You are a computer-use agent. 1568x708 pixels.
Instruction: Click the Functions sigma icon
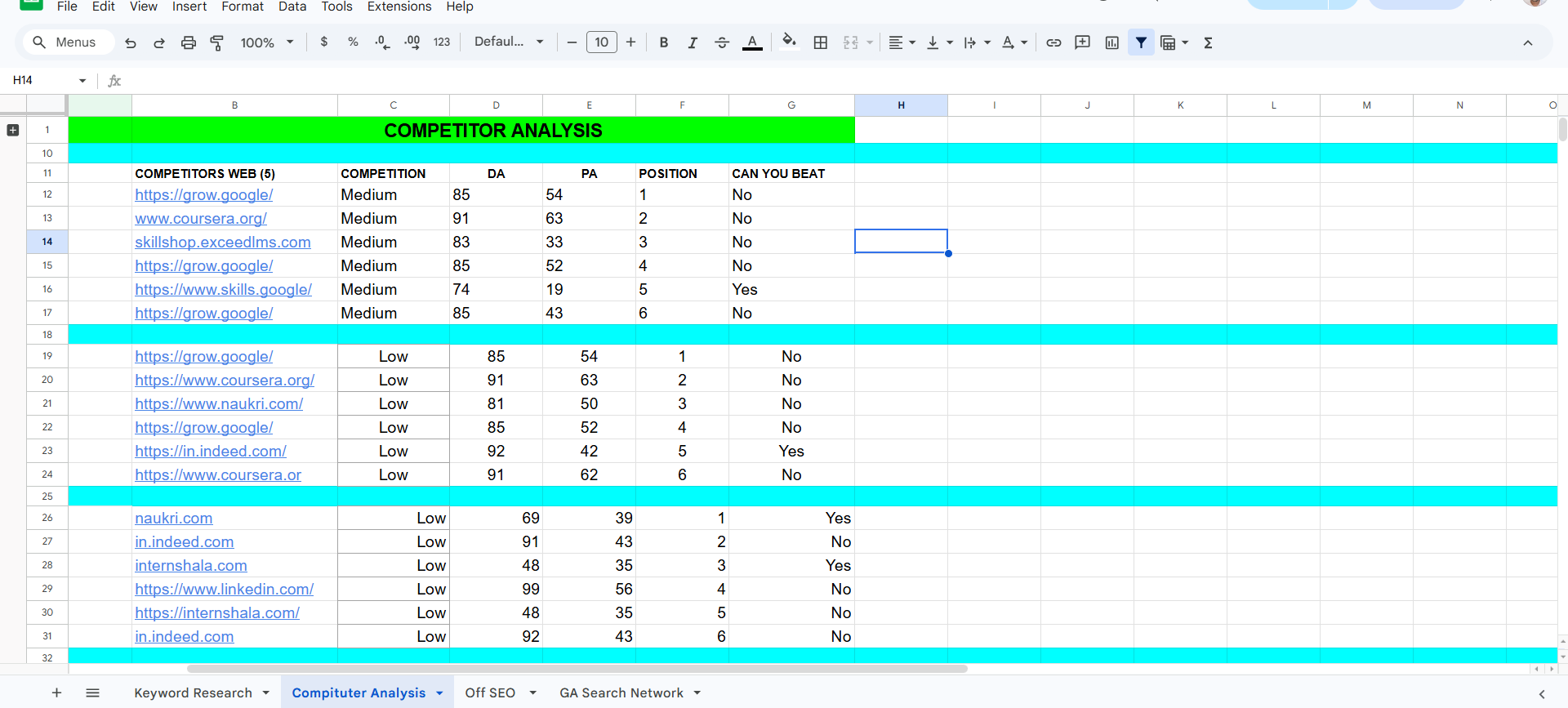coord(1208,42)
